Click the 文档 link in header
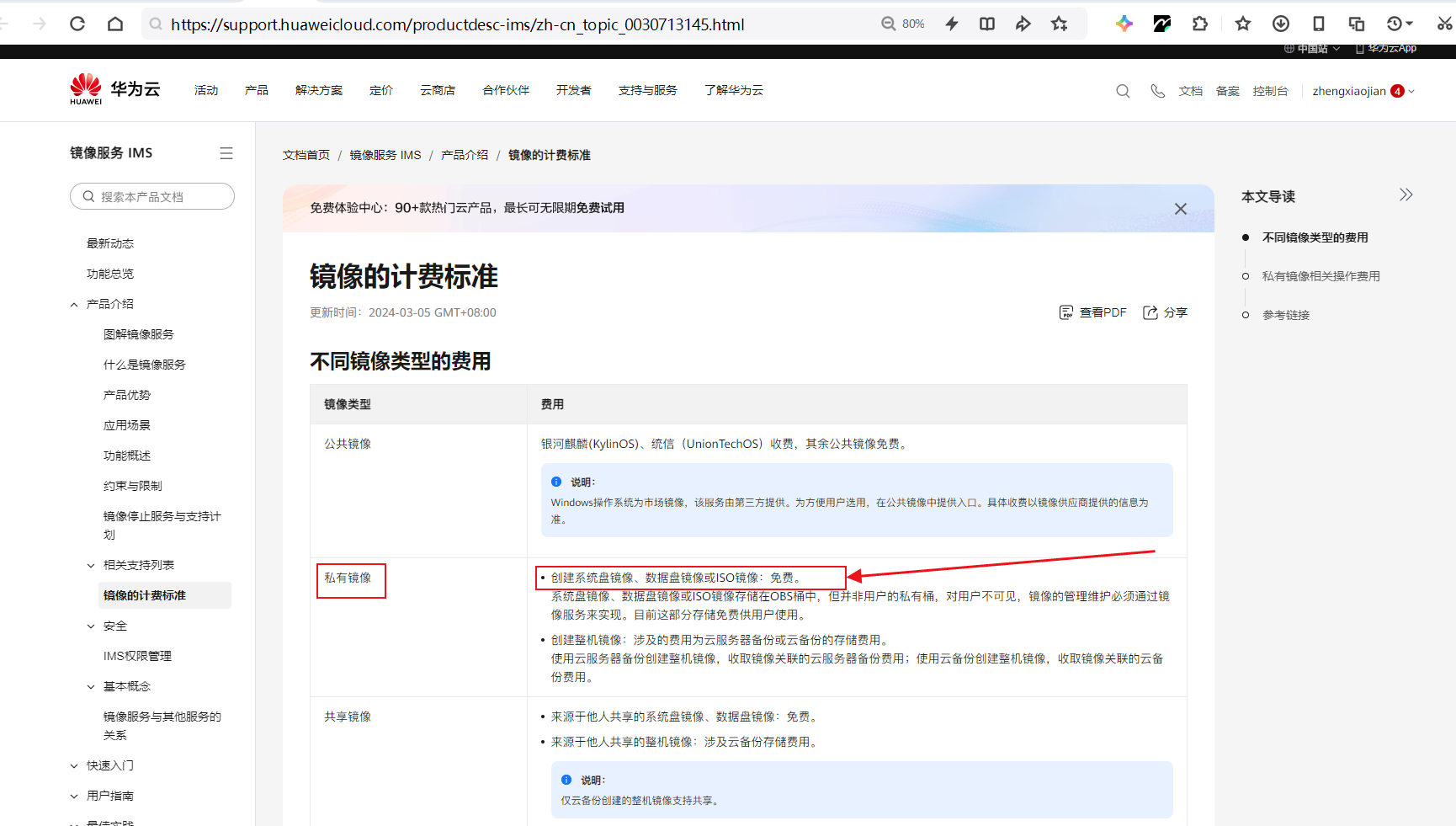The image size is (1456, 826). [x=1191, y=91]
